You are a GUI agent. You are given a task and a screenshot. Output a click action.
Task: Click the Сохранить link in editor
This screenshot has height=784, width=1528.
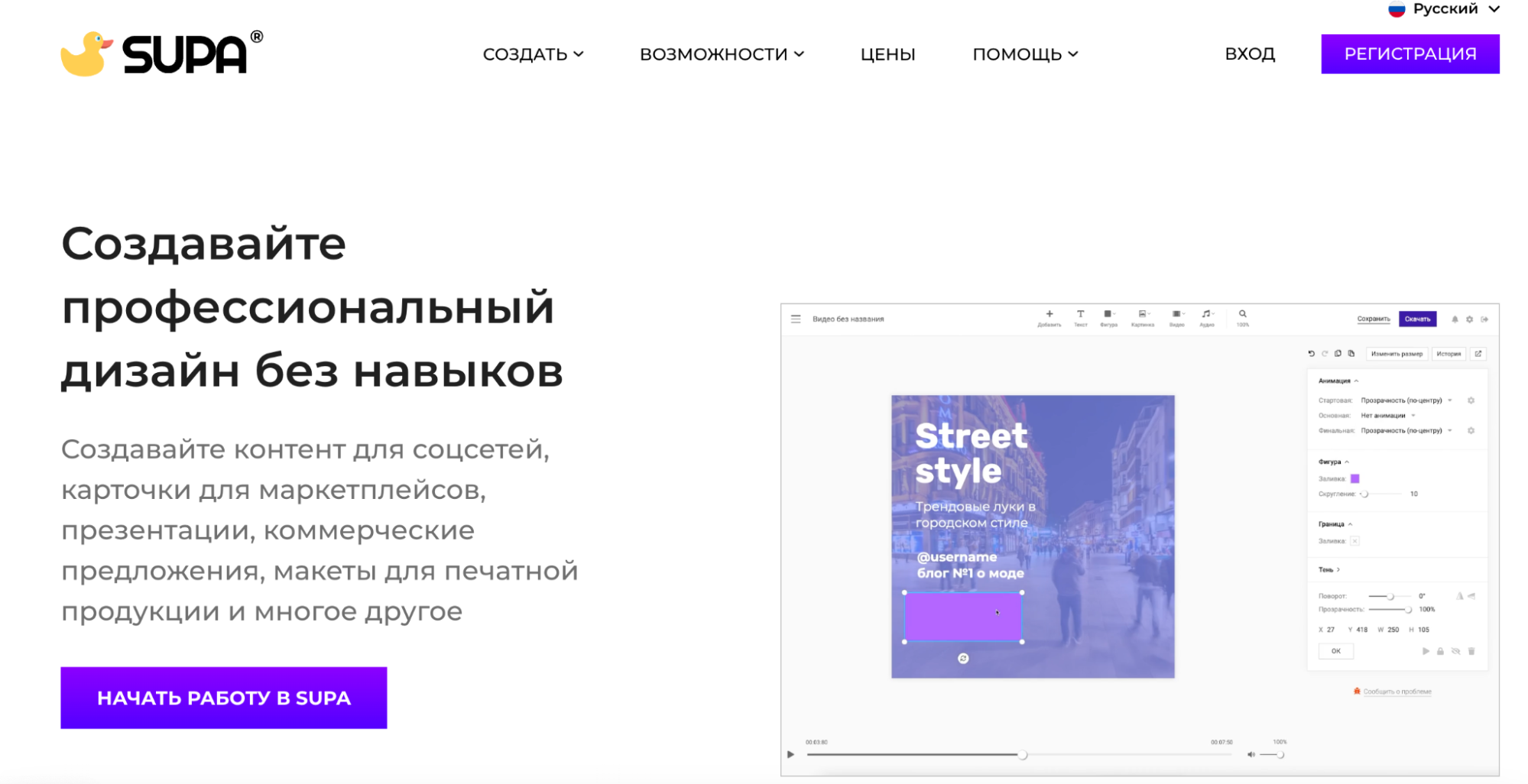(x=1374, y=319)
